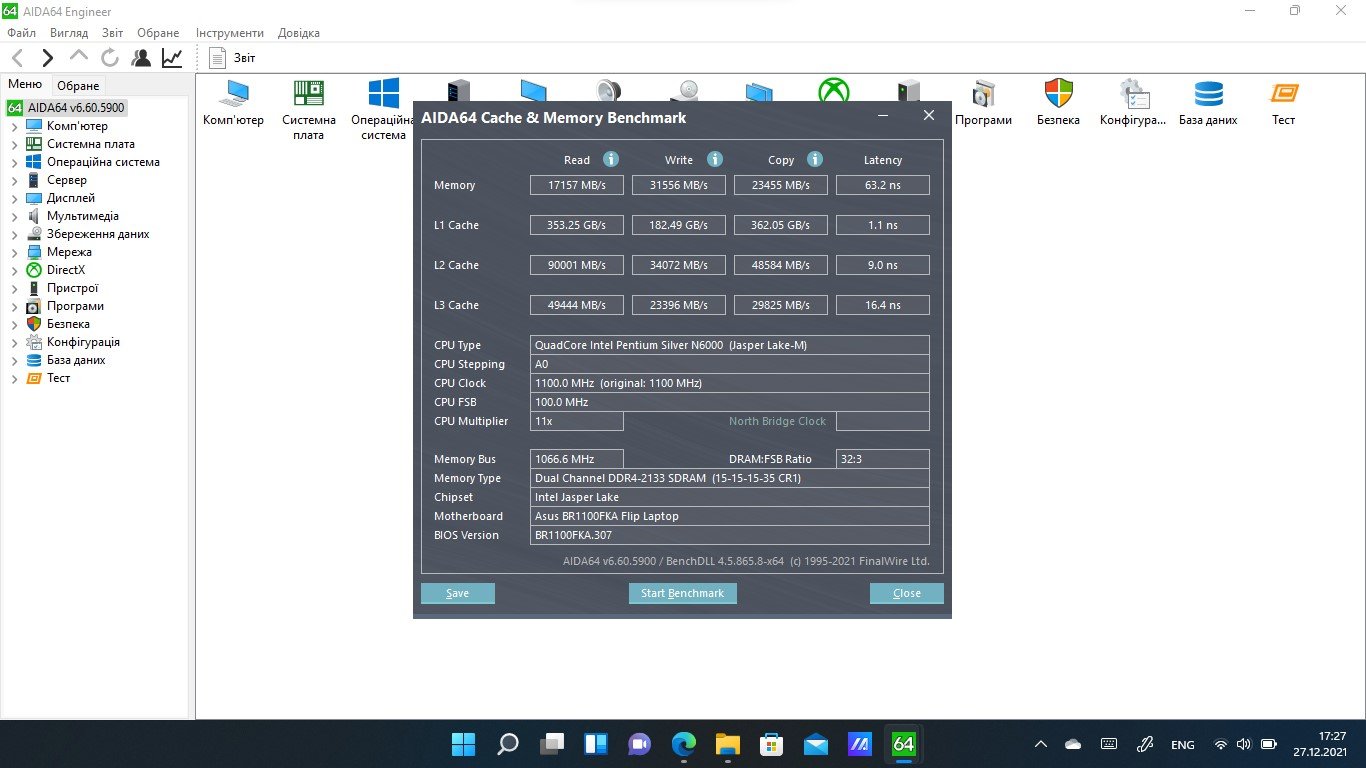Show hidden system tray icons

[x=1041, y=745]
